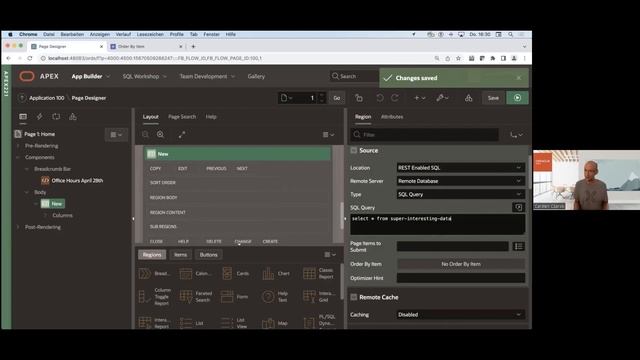Select the List region in gallery

click(192, 323)
